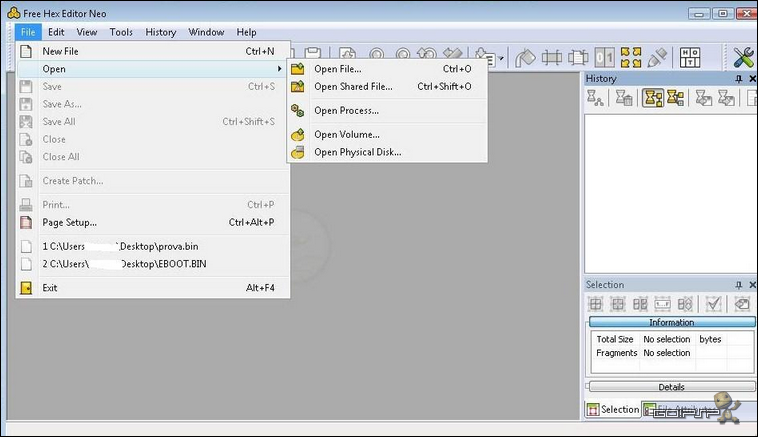The width and height of the screenshot is (758, 437).
Task: Click the checkmark icon in Selection toolbar
Action: coord(714,304)
